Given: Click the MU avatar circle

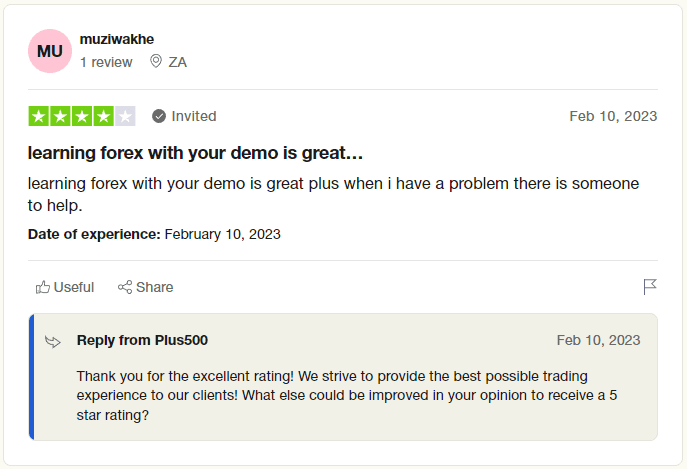Looking at the screenshot, I should tap(49, 52).
